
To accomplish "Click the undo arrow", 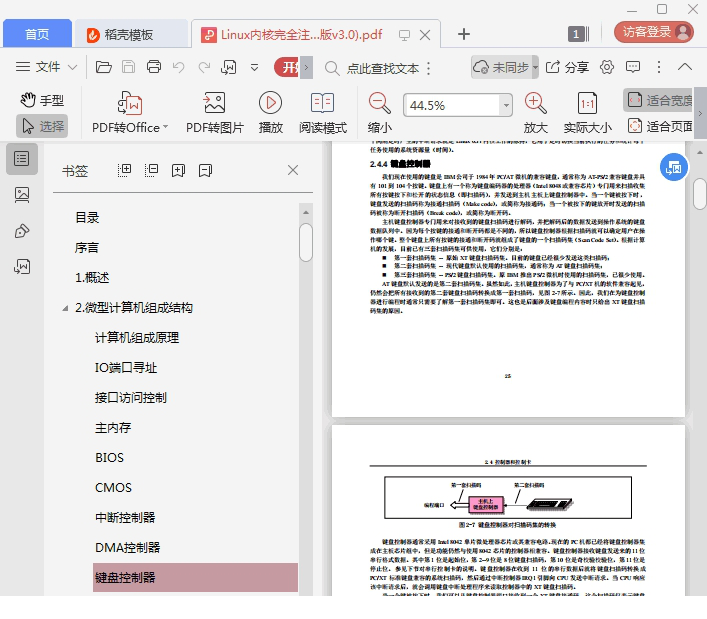I will click(179, 67).
